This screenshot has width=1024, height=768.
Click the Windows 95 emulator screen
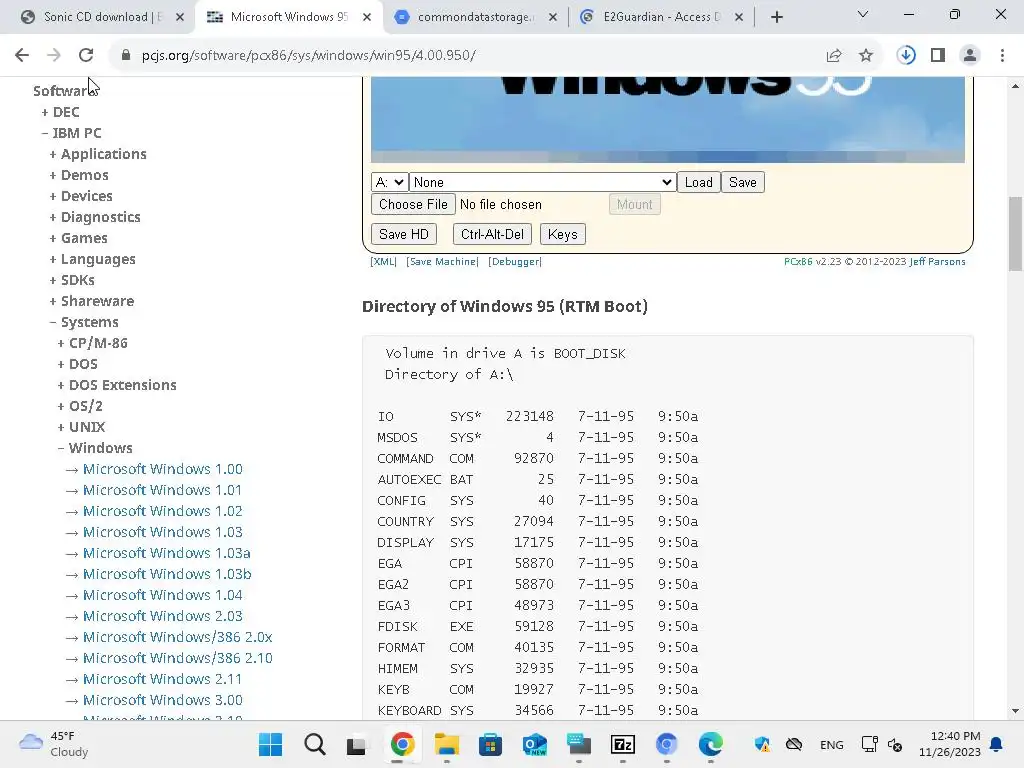tap(667, 120)
